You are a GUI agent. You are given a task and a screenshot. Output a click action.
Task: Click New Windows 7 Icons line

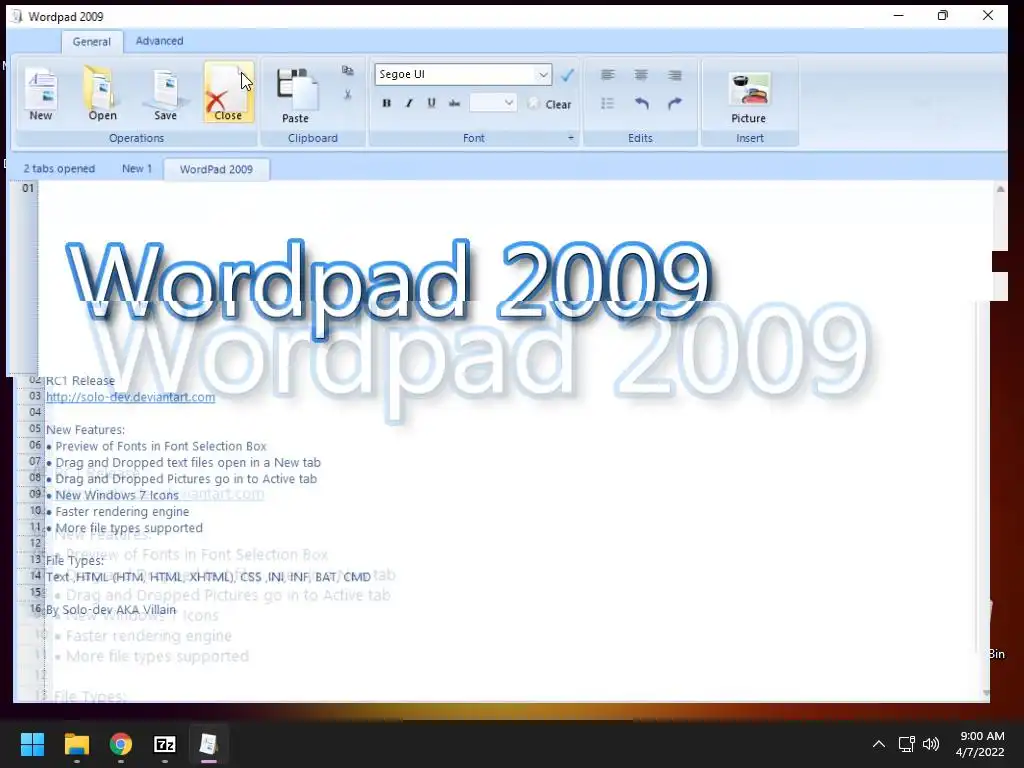click(116, 495)
